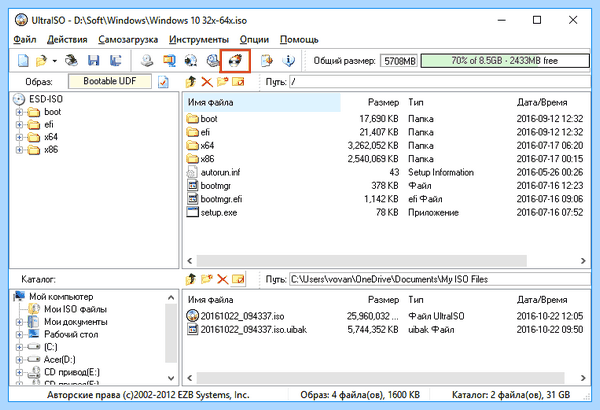Expand the x64 folder in image tree

[x=19, y=137]
